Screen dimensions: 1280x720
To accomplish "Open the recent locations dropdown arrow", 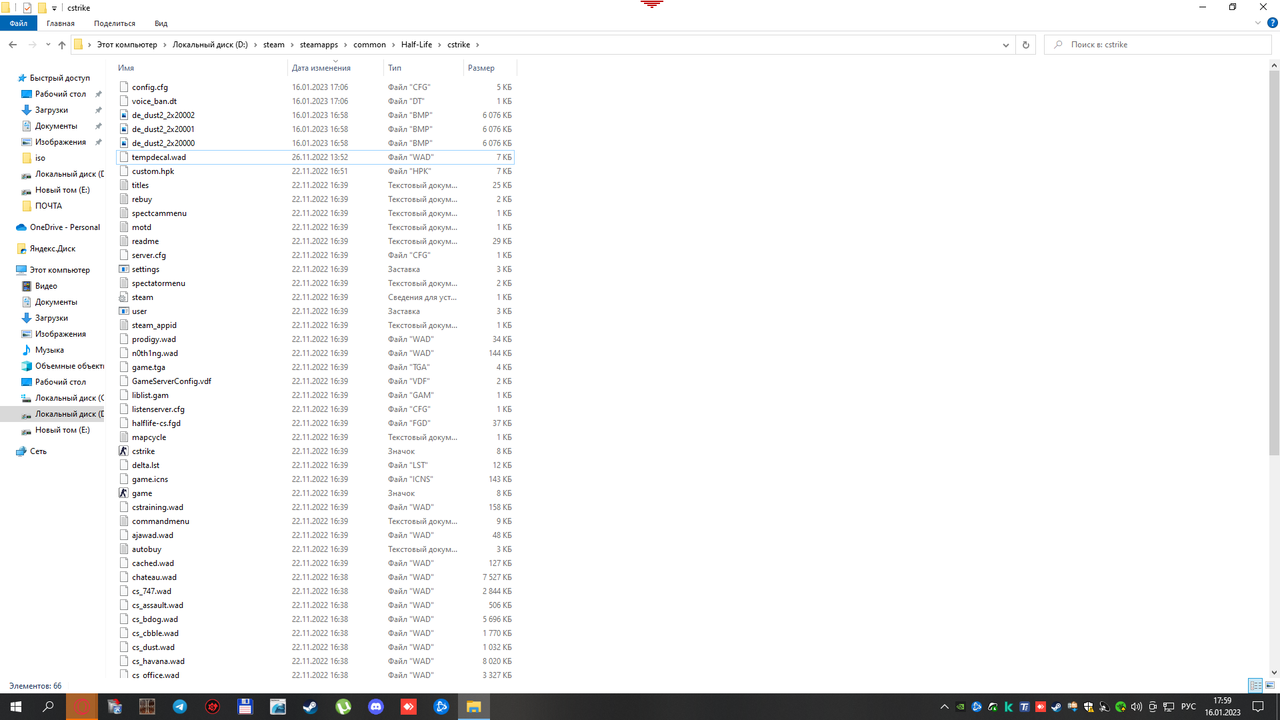I will [48, 45].
